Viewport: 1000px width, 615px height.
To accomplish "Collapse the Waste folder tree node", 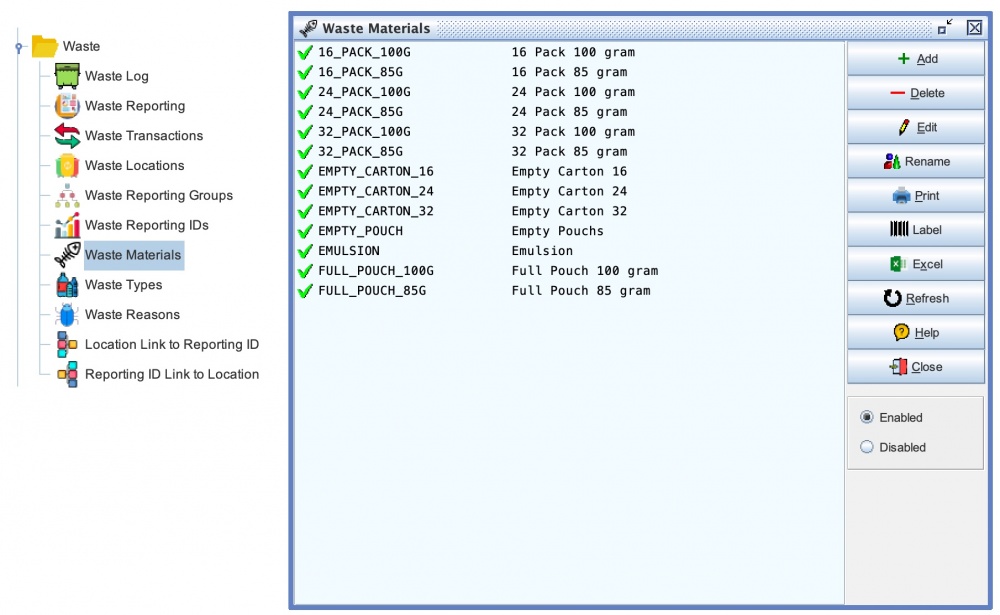I will tap(19, 47).
